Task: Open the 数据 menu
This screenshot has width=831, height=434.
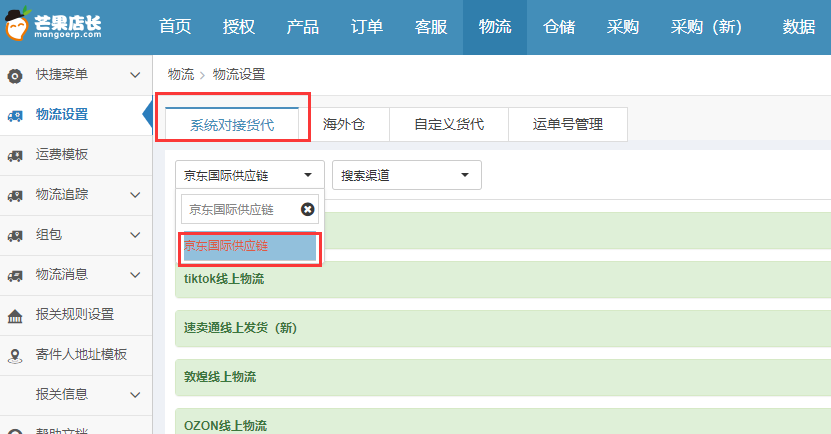Action: (799, 26)
